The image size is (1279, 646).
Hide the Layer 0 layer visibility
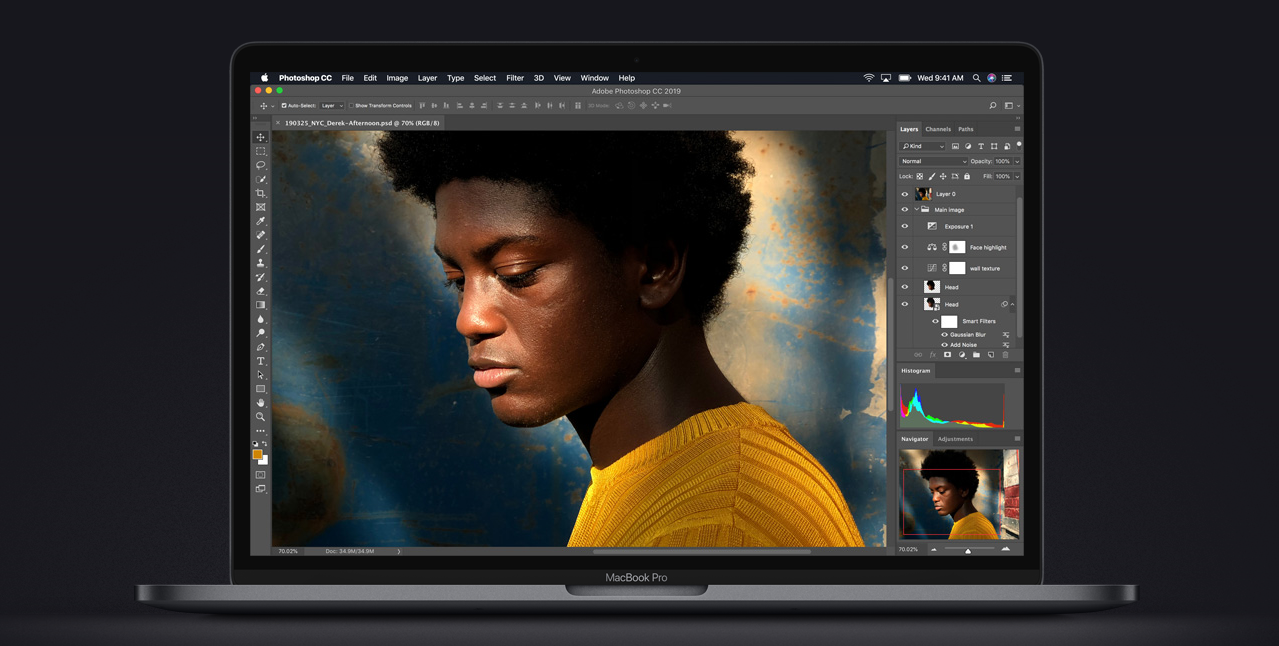click(905, 194)
